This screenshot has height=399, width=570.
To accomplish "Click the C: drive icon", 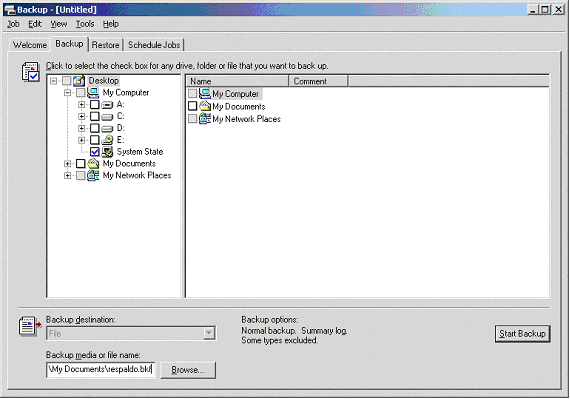I will click(107, 117).
